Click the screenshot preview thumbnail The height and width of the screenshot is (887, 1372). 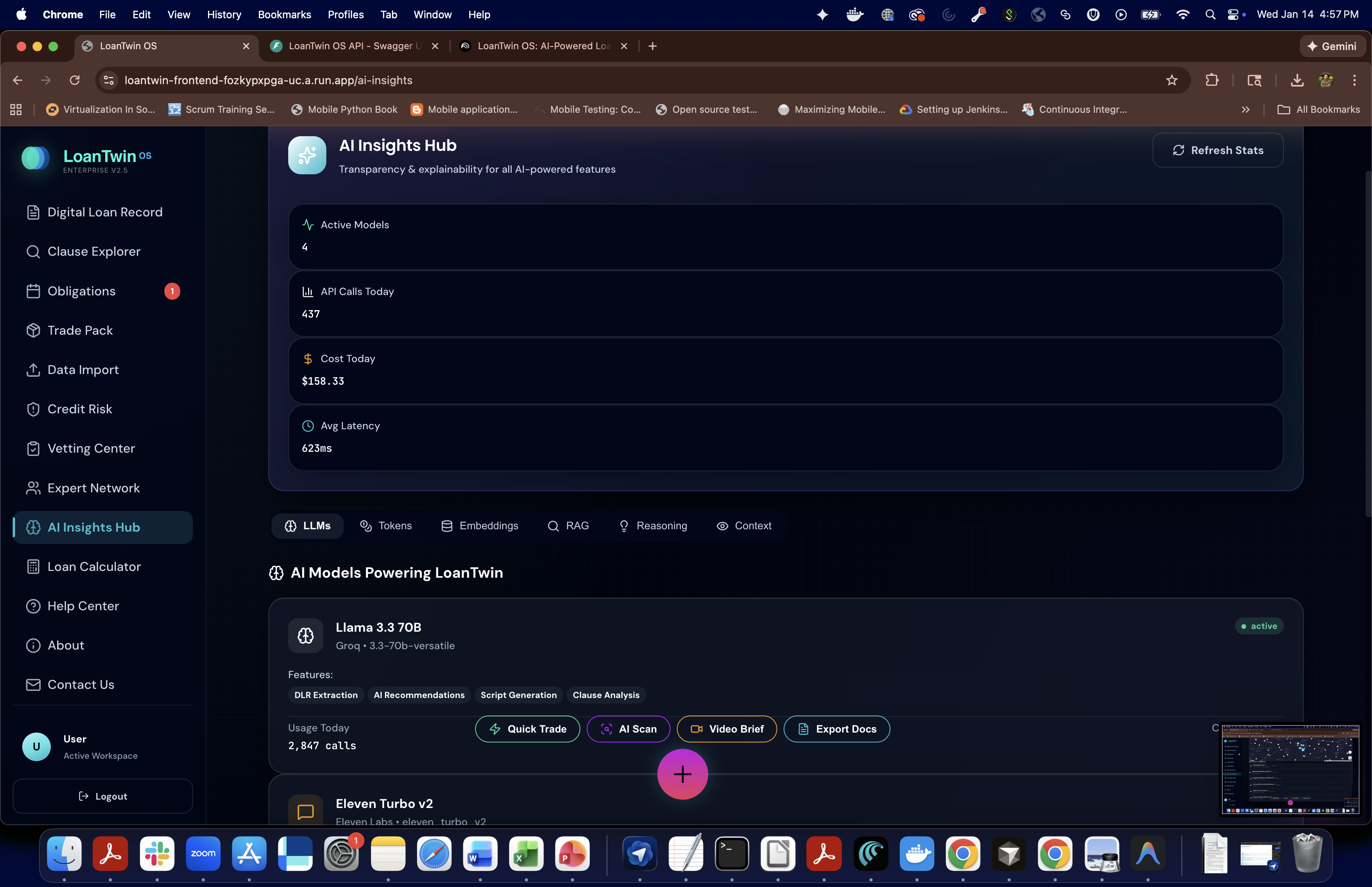tap(1290, 769)
